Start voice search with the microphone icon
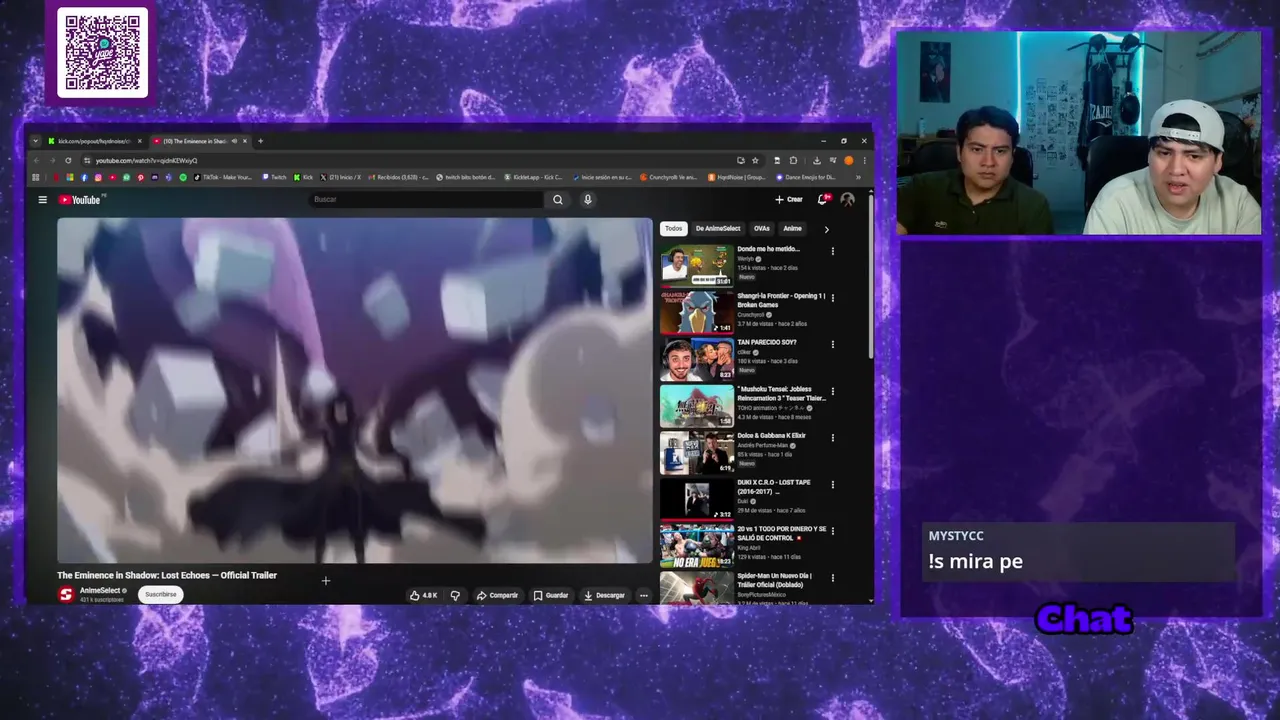This screenshot has width=1280, height=720. 587,200
